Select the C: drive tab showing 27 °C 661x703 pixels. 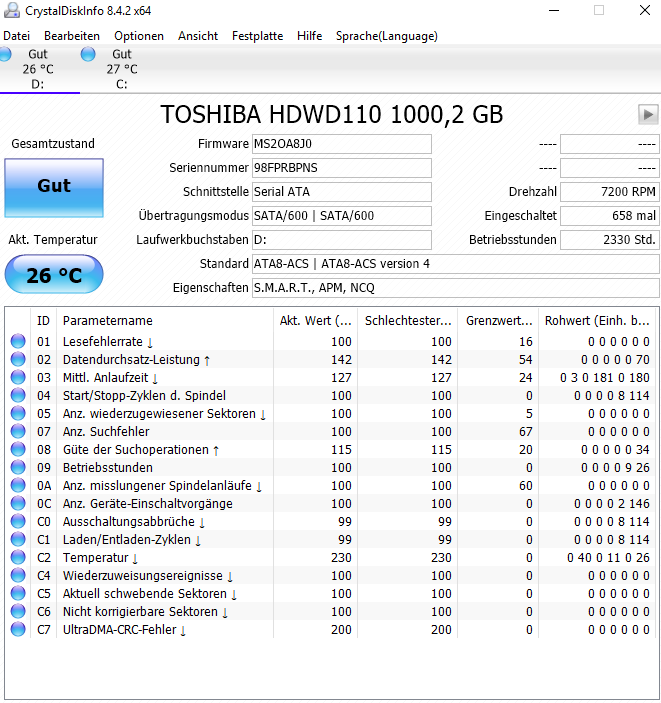pos(122,69)
